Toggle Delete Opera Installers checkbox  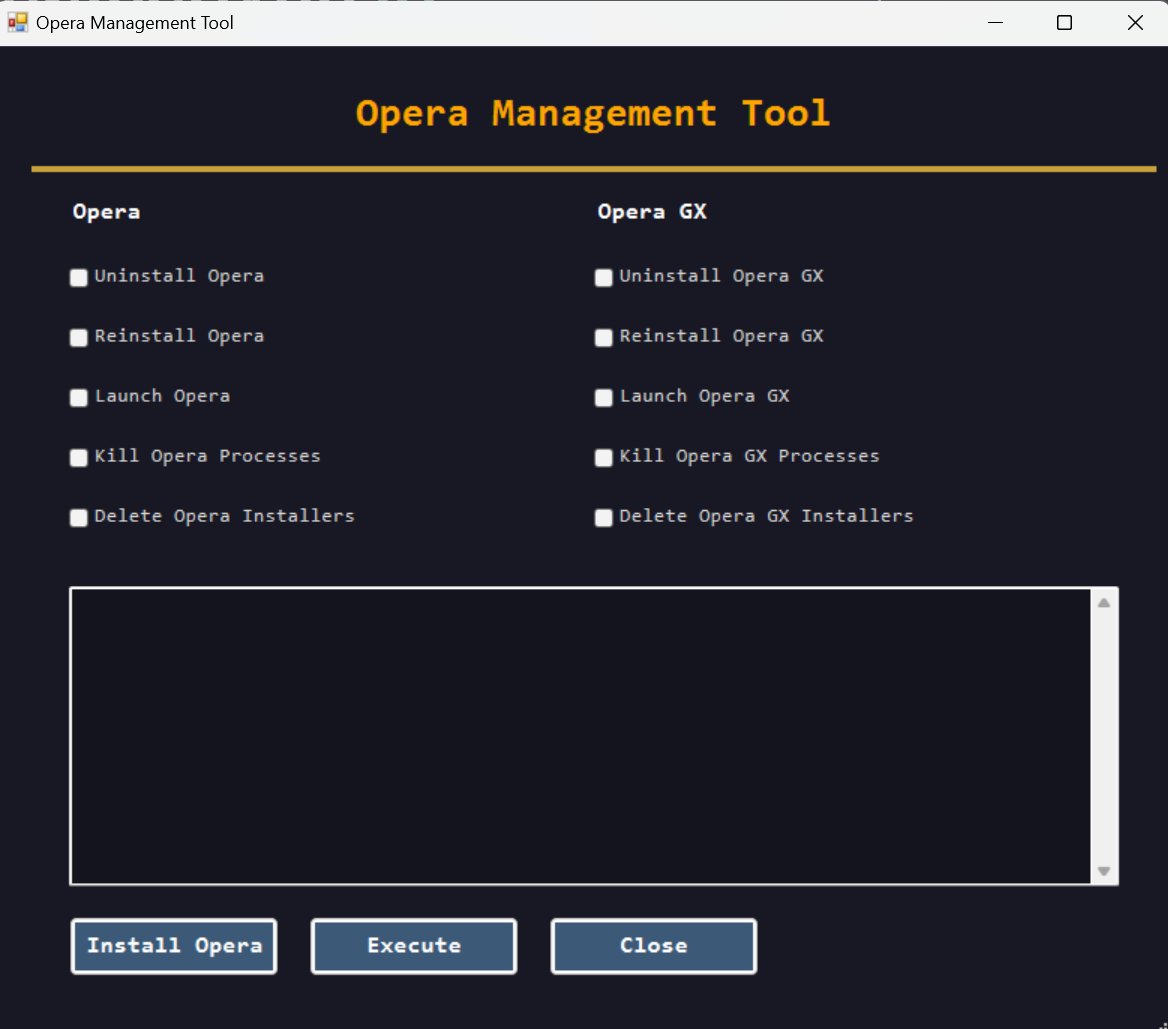(79, 517)
